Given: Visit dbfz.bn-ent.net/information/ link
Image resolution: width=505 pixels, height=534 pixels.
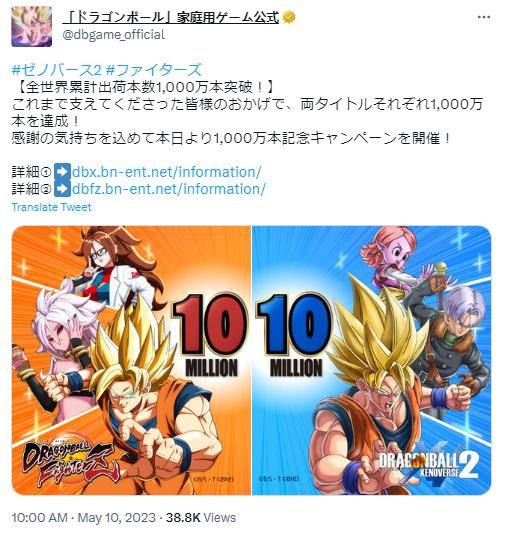Looking at the screenshot, I should point(169,189).
